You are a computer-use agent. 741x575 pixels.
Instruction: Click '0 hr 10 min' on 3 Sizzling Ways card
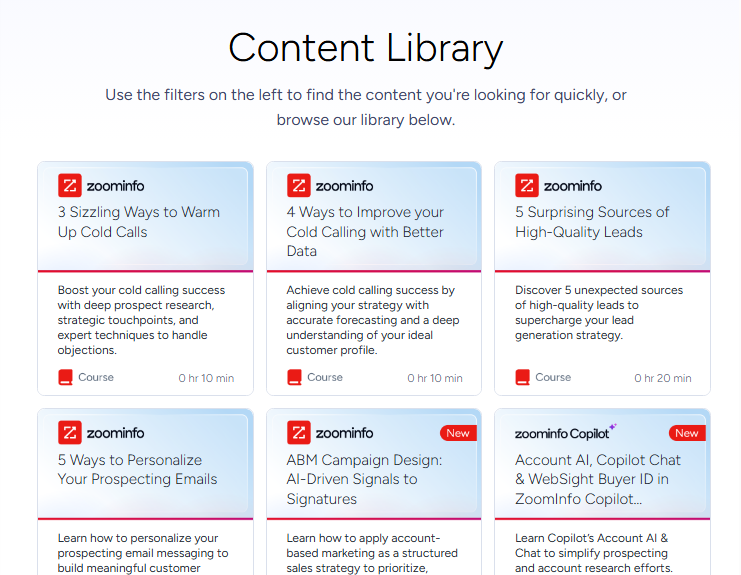[x=206, y=378]
